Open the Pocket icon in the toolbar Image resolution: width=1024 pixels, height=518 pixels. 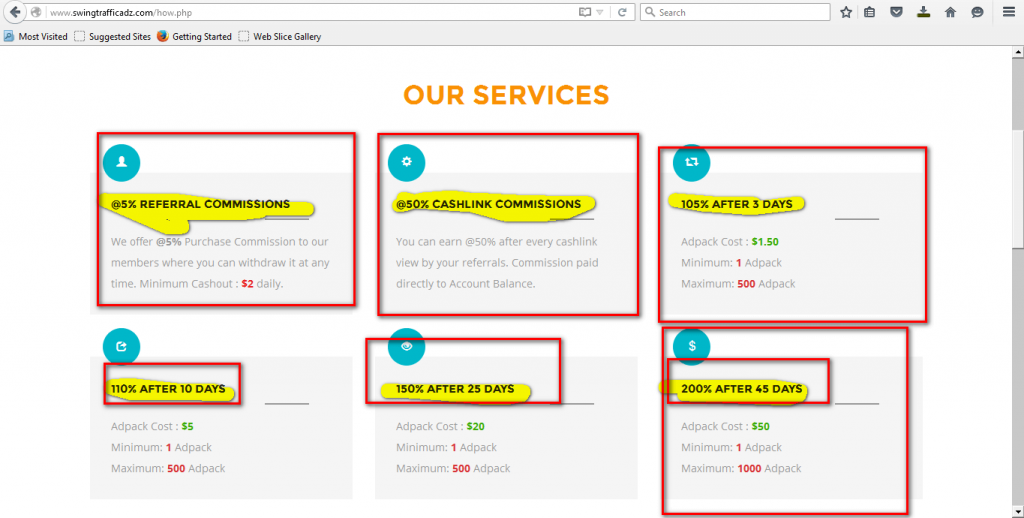pyautogui.click(x=897, y=13)
